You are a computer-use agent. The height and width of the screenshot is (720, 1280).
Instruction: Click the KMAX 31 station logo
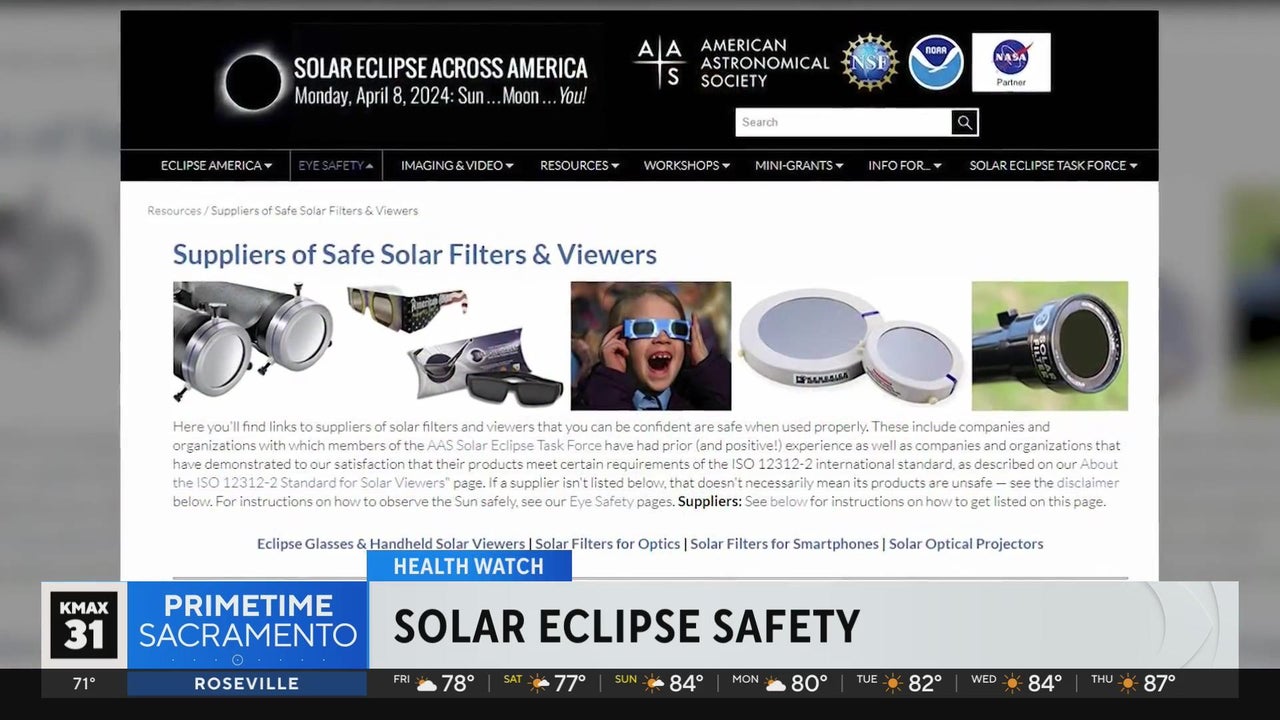point(84,625)
